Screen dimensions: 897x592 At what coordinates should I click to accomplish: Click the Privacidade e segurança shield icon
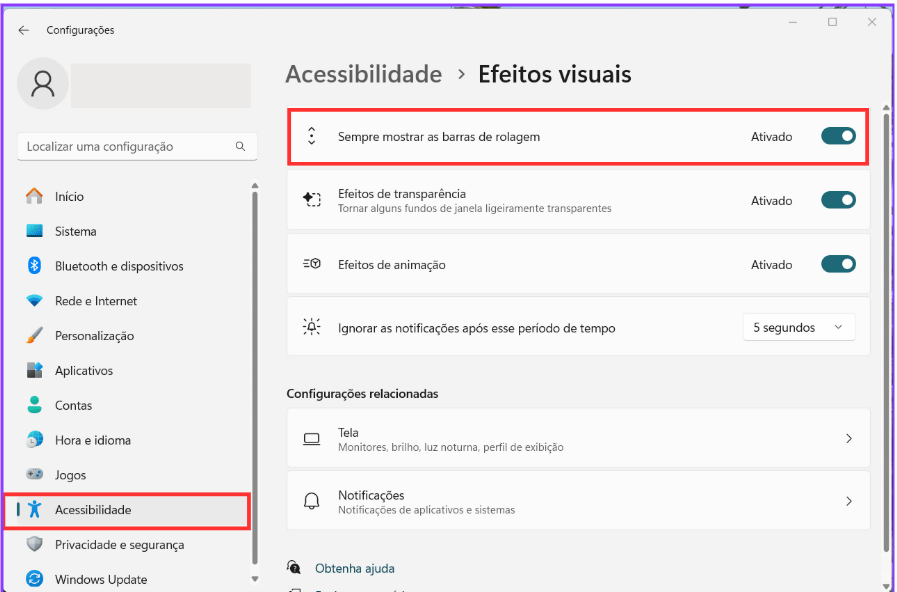(35, 545)
